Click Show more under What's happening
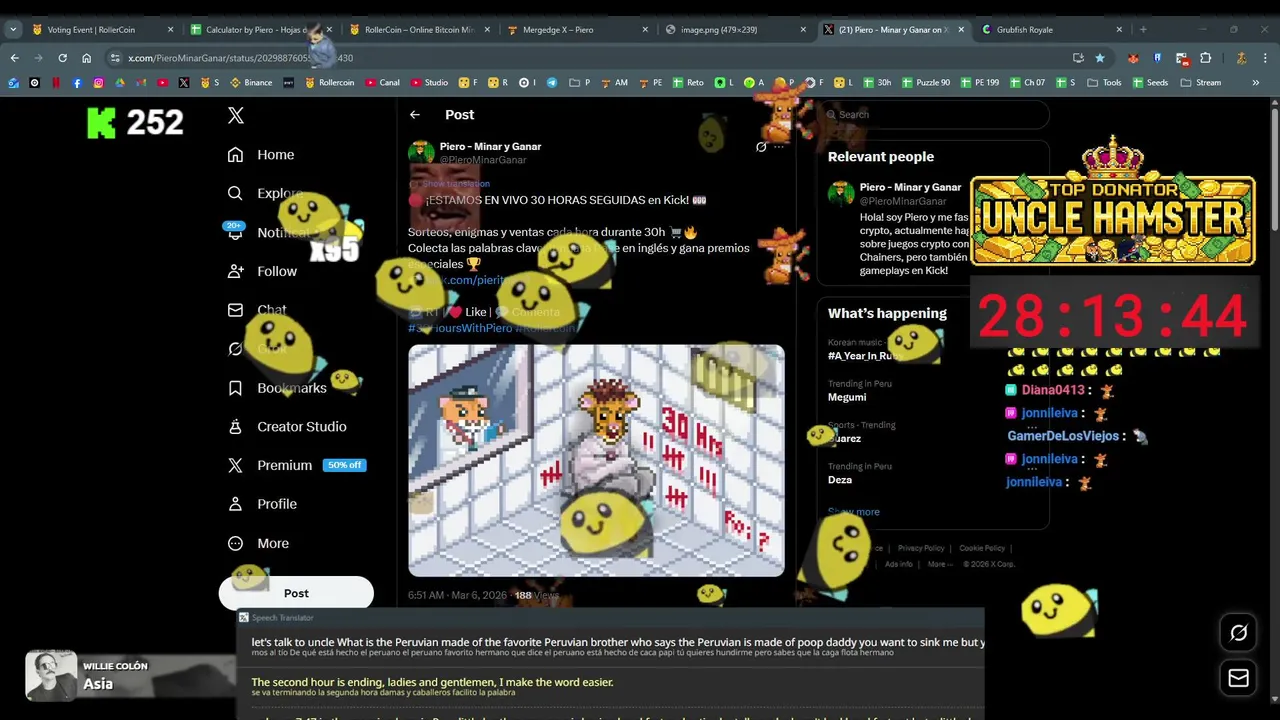This screenshot has width=1280, height=720. [853, 512]
